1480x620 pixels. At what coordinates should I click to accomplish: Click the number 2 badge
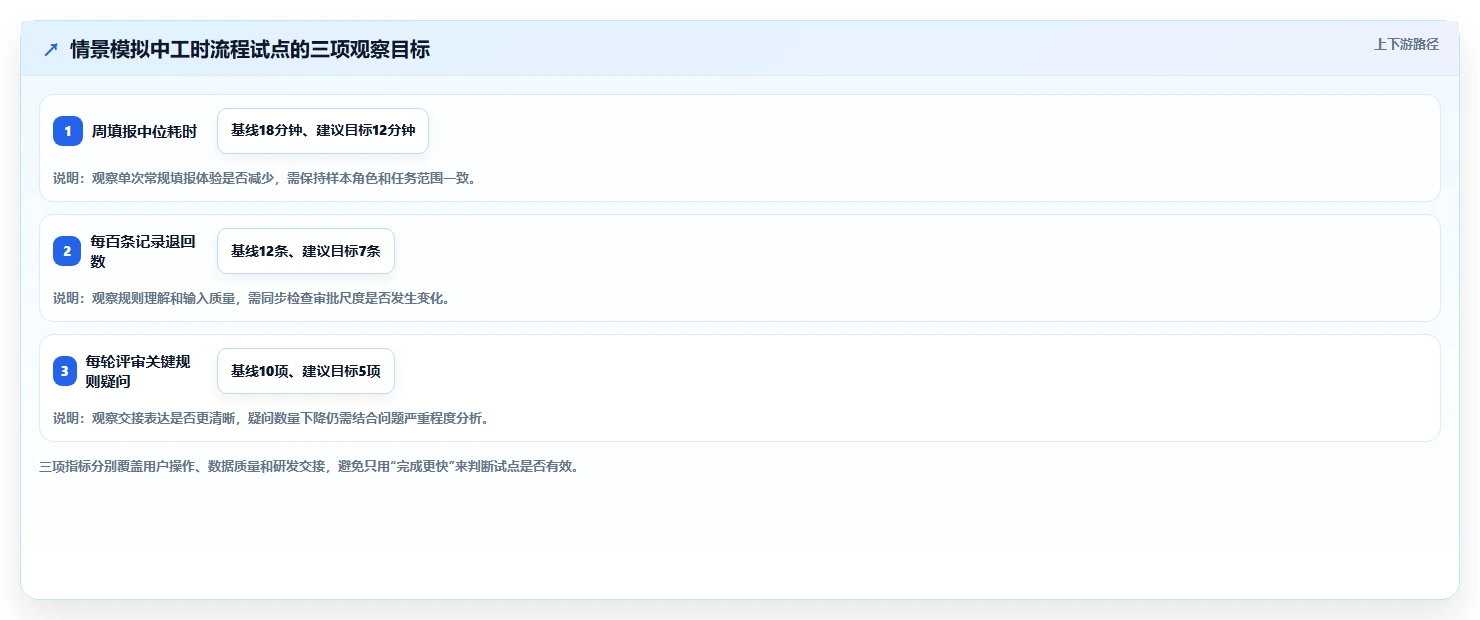click(67, 251)
